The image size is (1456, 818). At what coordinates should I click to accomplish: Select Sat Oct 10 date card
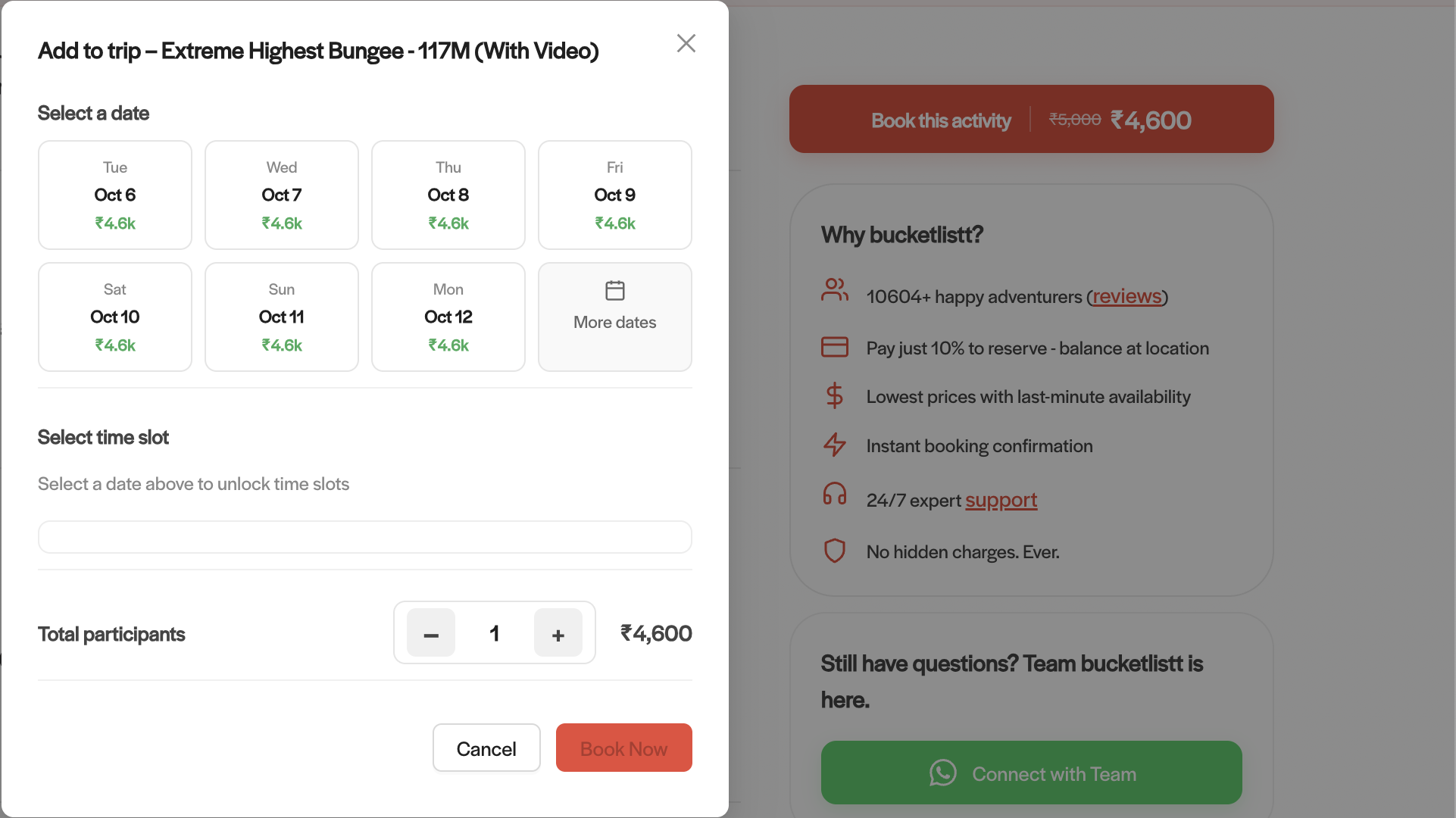point(115,317)
